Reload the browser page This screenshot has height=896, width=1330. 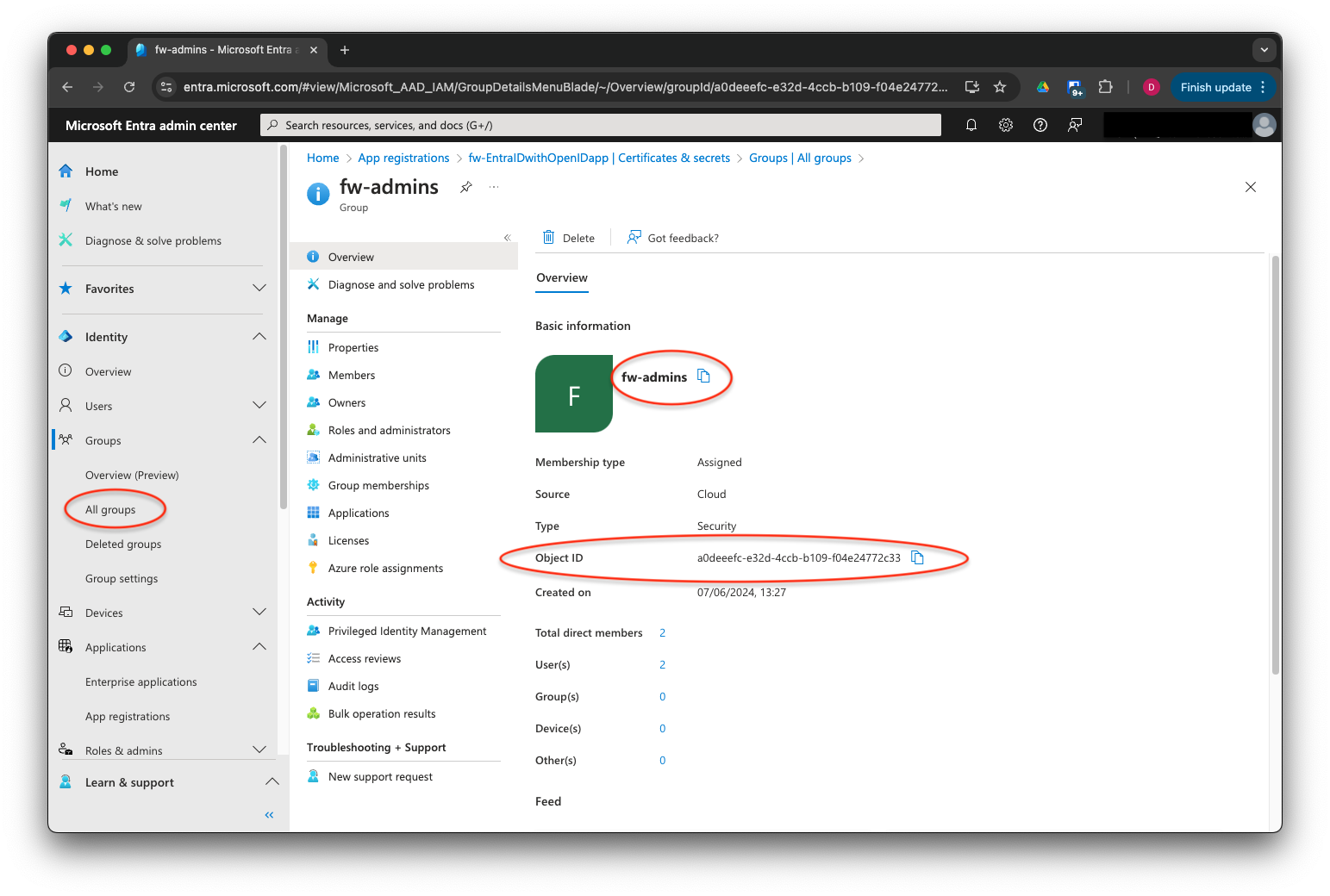[x=129, y=87]
